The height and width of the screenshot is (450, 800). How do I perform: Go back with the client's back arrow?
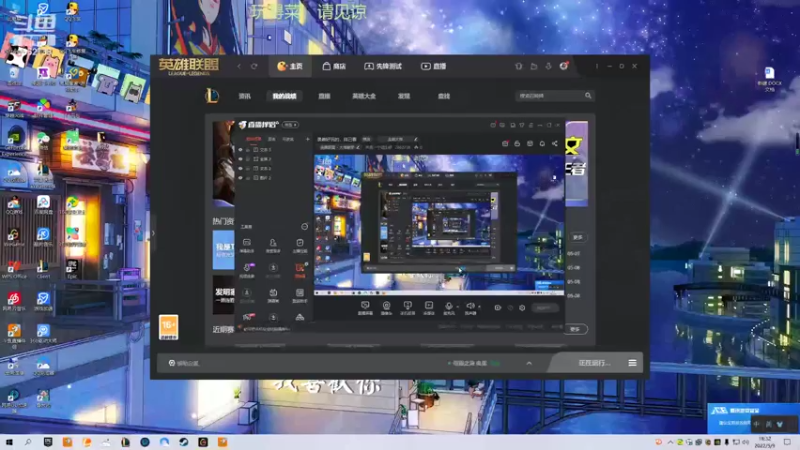click(x=239, y=66)
